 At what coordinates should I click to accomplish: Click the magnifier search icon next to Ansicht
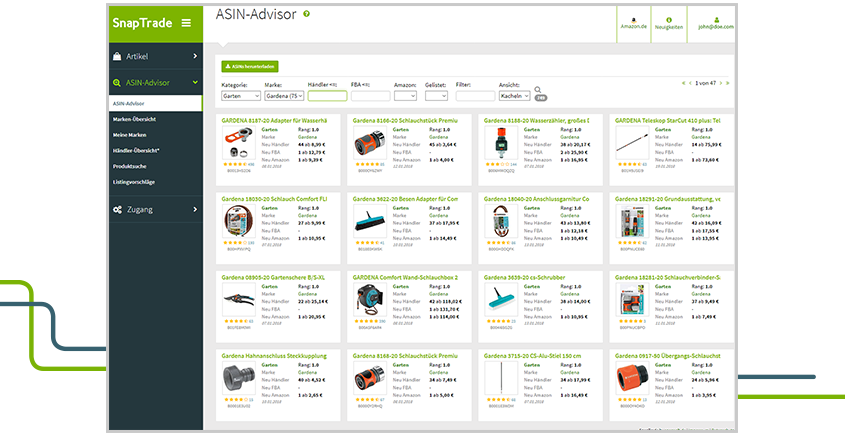(x=538, y=90)
